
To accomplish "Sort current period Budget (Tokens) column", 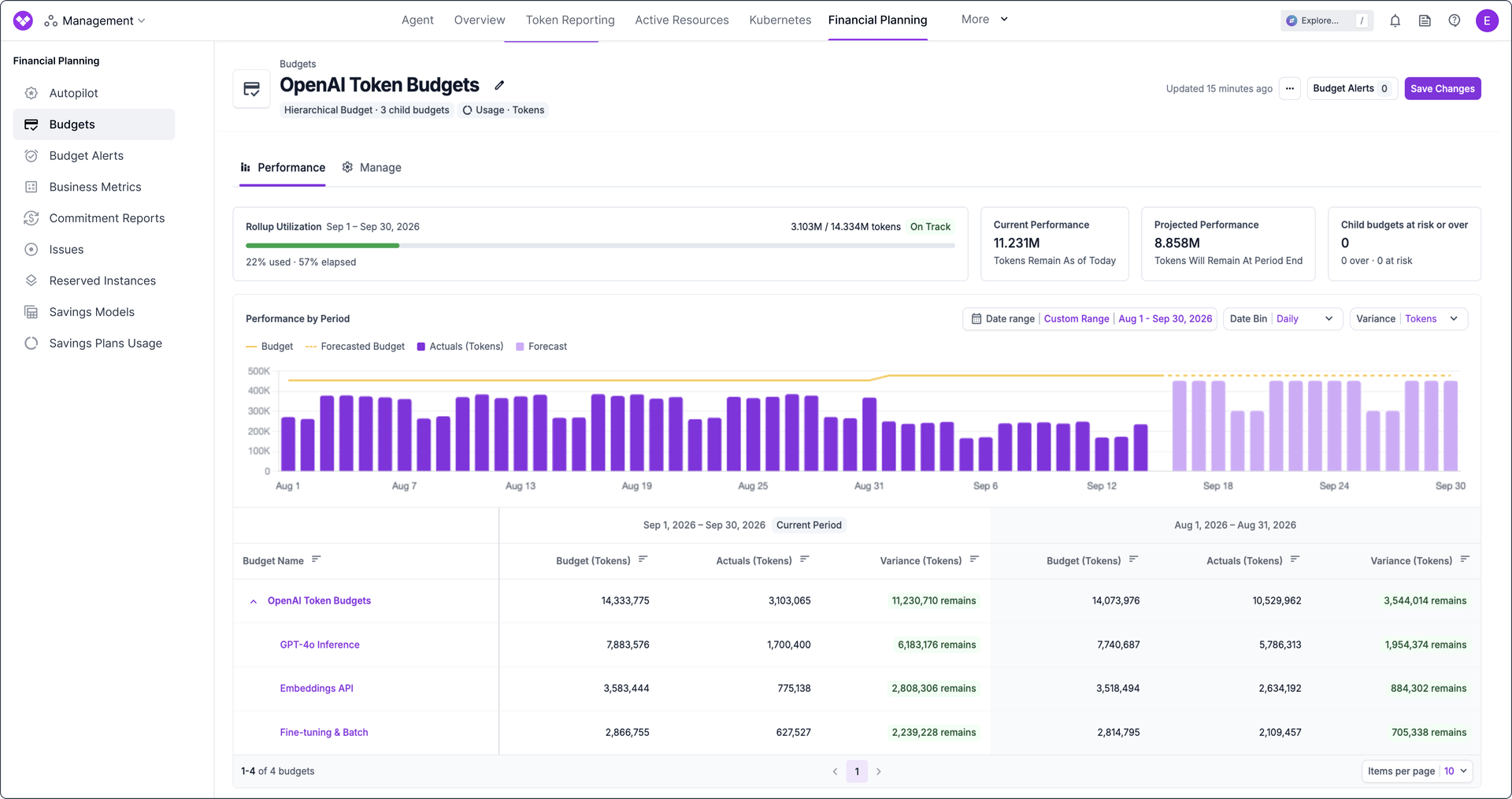I will [643, 559].
